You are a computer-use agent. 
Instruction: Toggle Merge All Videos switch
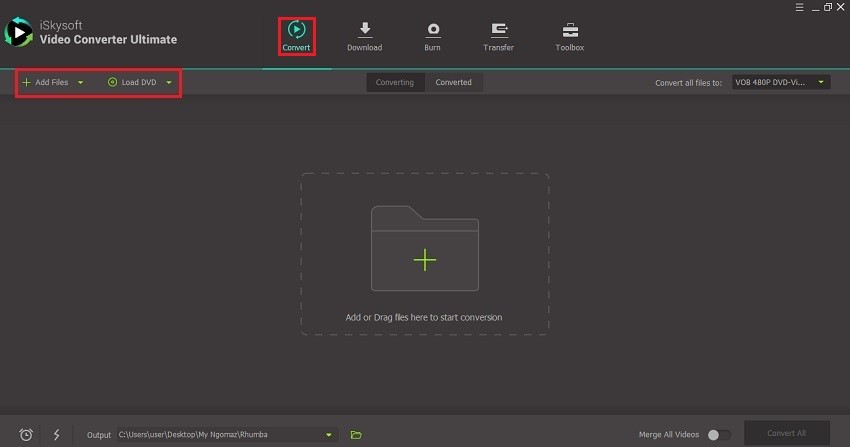pyautogui.click(x=717, y=434)
